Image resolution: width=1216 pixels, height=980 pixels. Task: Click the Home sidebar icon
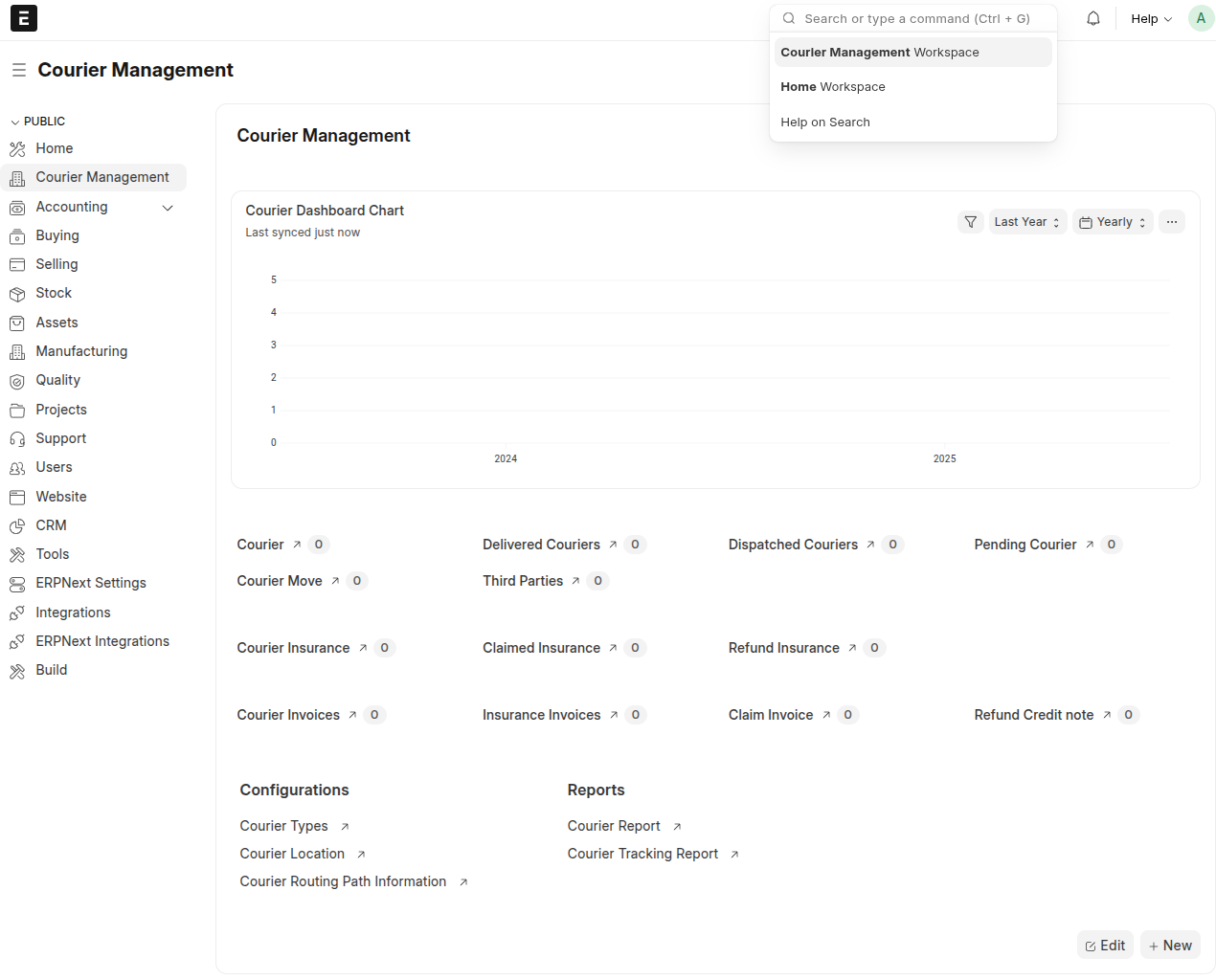coord(17,149)
